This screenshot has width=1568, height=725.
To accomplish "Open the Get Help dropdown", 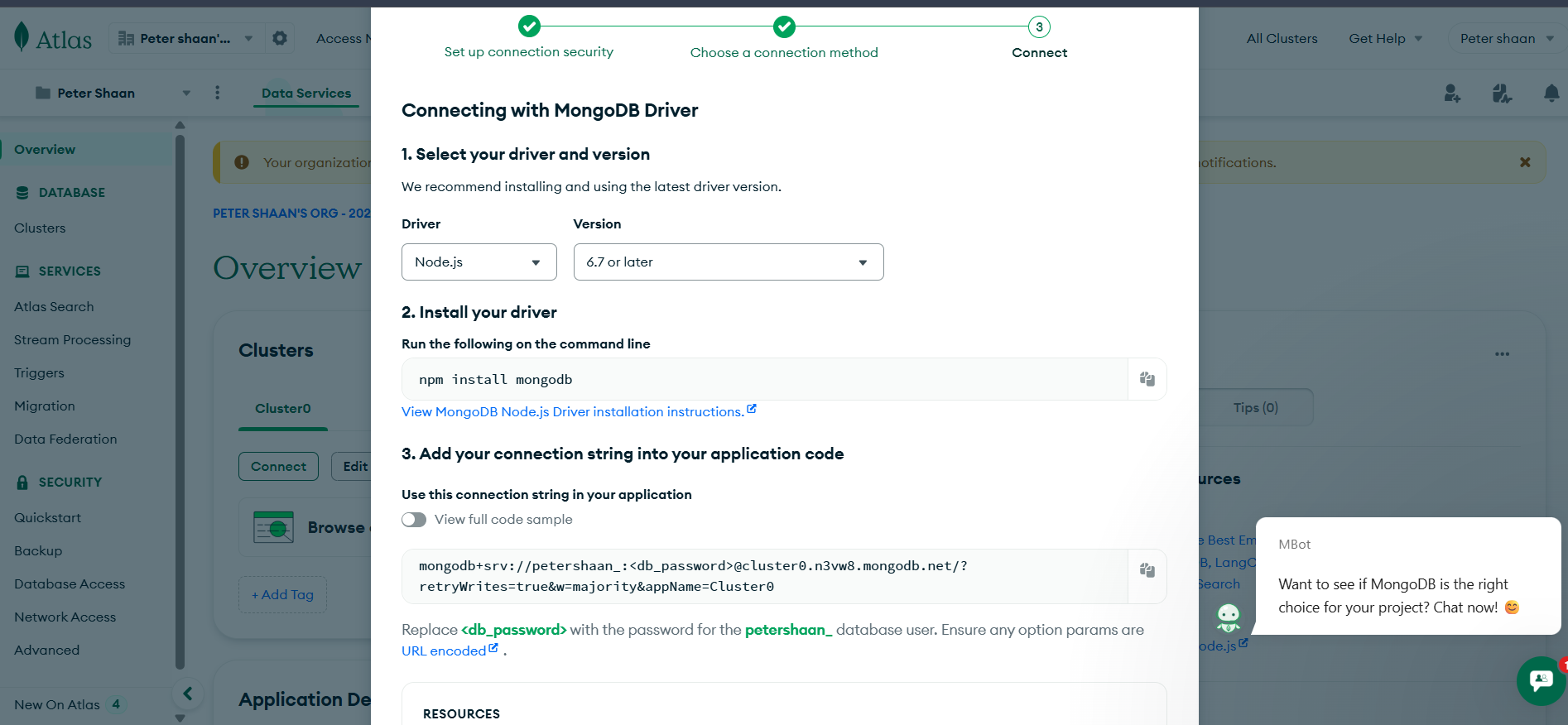I will (1385, 38).
